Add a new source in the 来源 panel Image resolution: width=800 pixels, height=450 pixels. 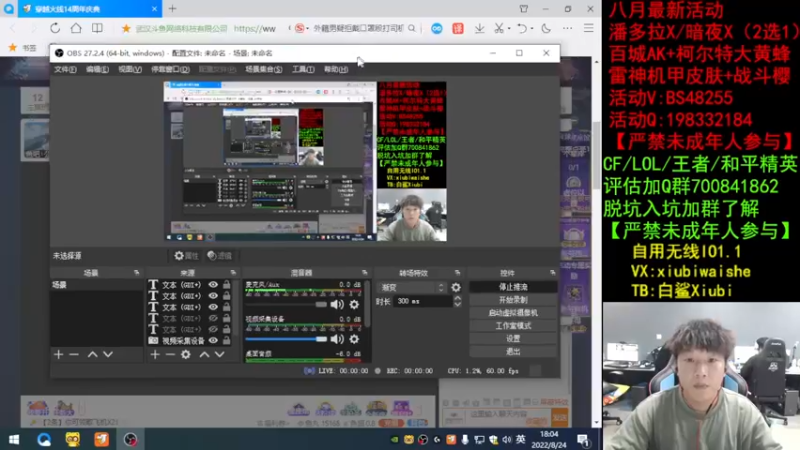click(x=155, y=354)
